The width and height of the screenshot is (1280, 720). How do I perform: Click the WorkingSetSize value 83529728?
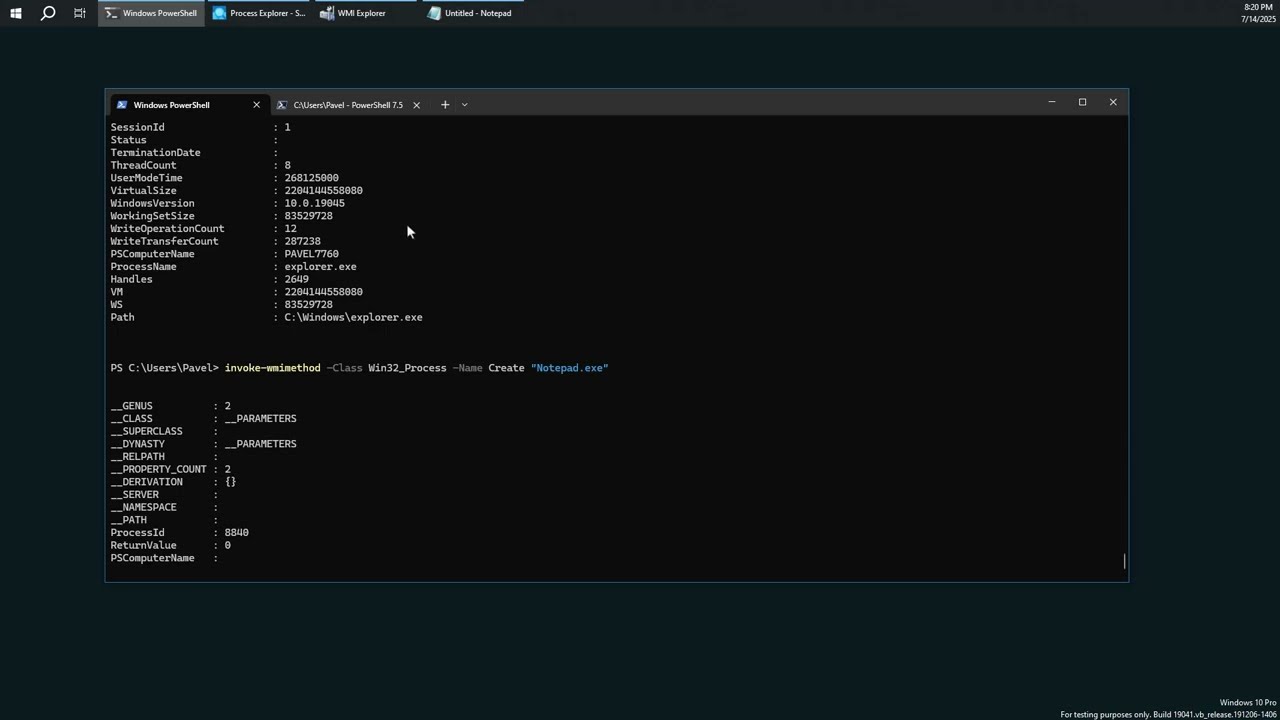tap(308, 216)
